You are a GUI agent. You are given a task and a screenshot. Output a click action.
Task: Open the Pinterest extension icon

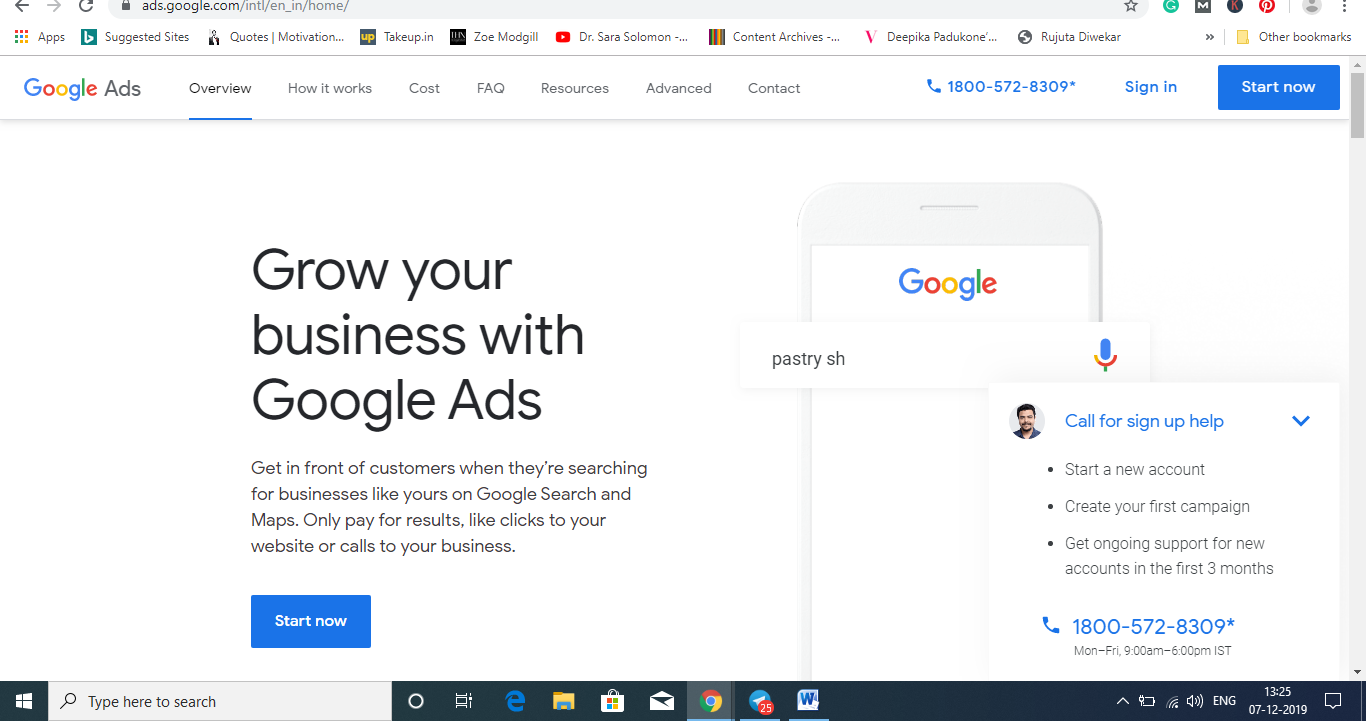click(1267, 6)
